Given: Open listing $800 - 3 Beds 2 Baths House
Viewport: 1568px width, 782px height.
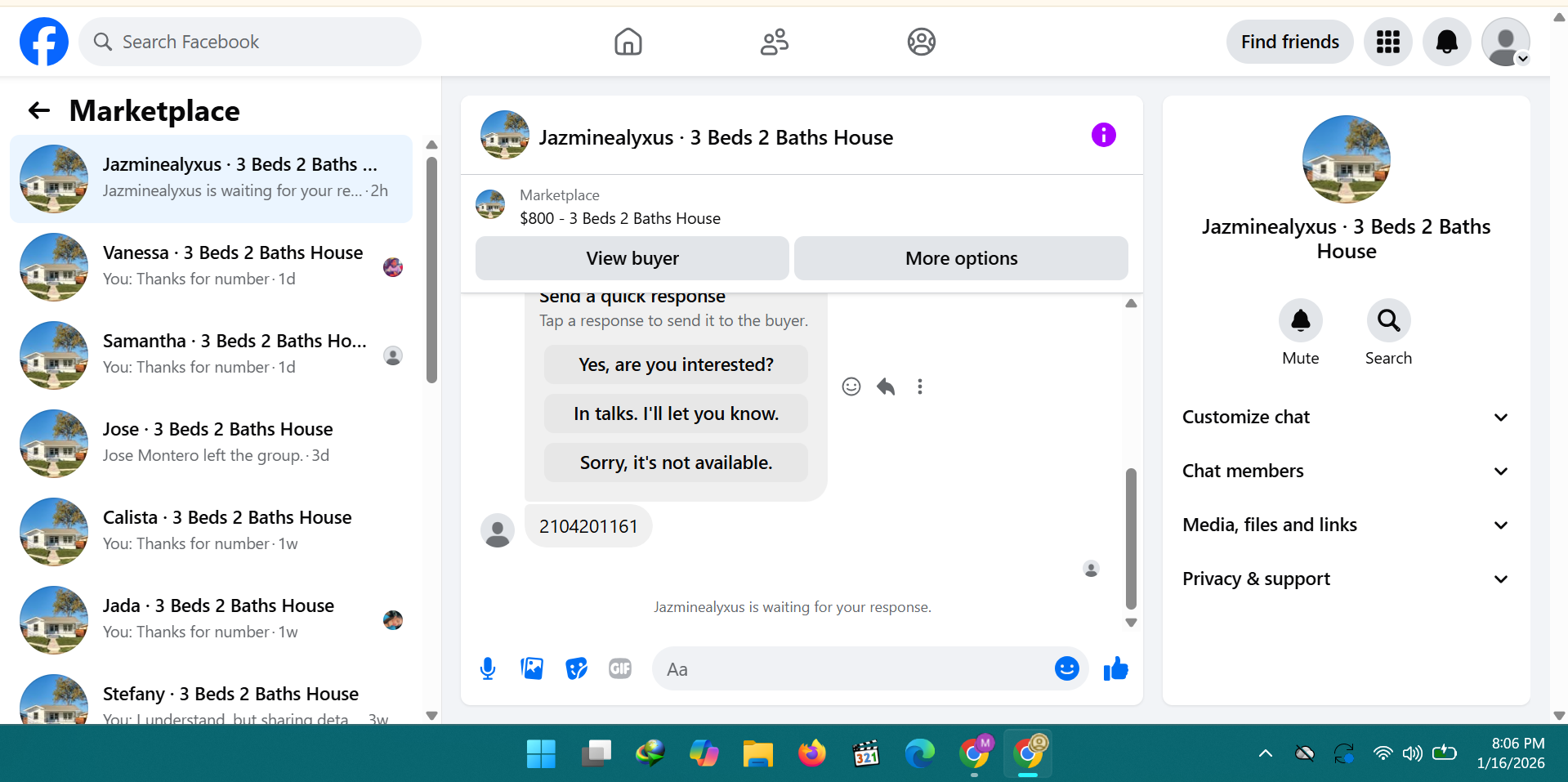Looking at the screenshot, I should point(620,218).
